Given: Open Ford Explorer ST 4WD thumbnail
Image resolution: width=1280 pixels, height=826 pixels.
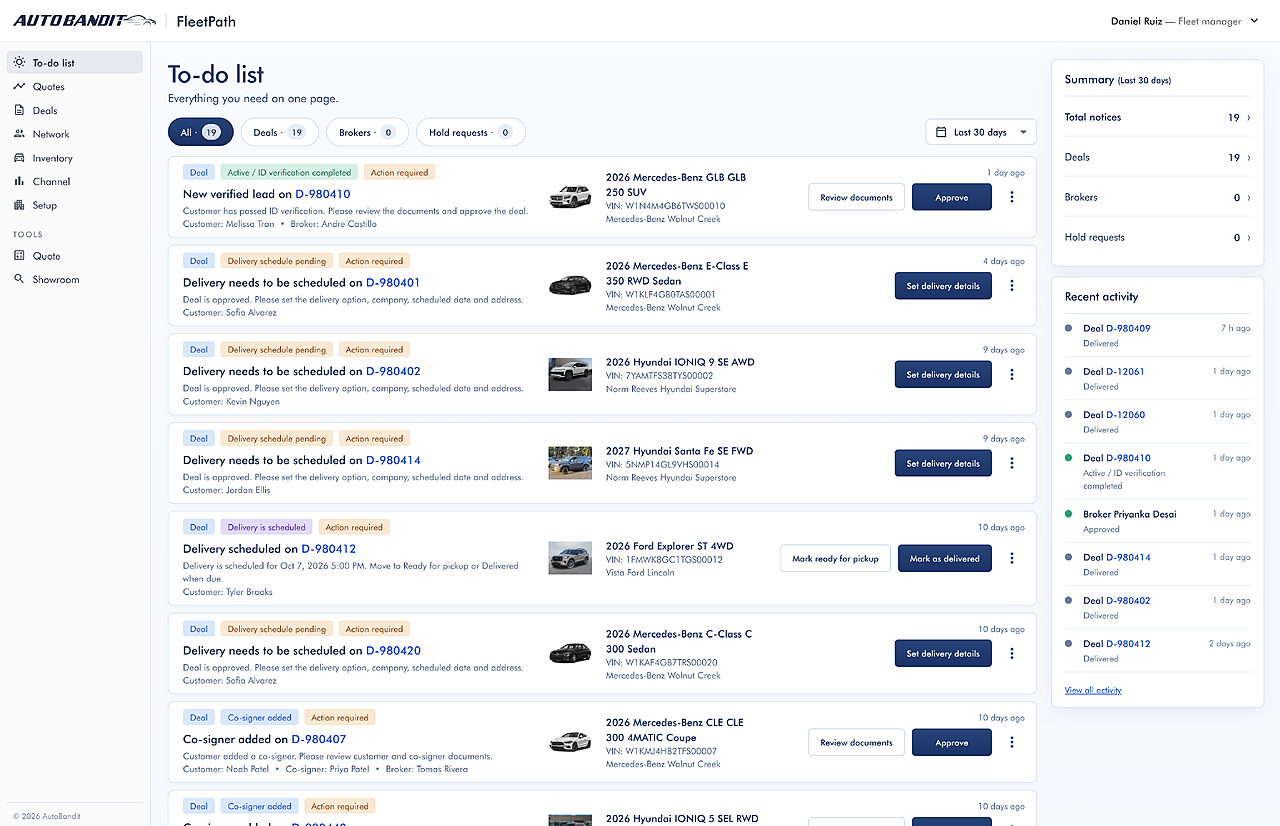Looking at the screenshot, I should click(x=570, y=558).
